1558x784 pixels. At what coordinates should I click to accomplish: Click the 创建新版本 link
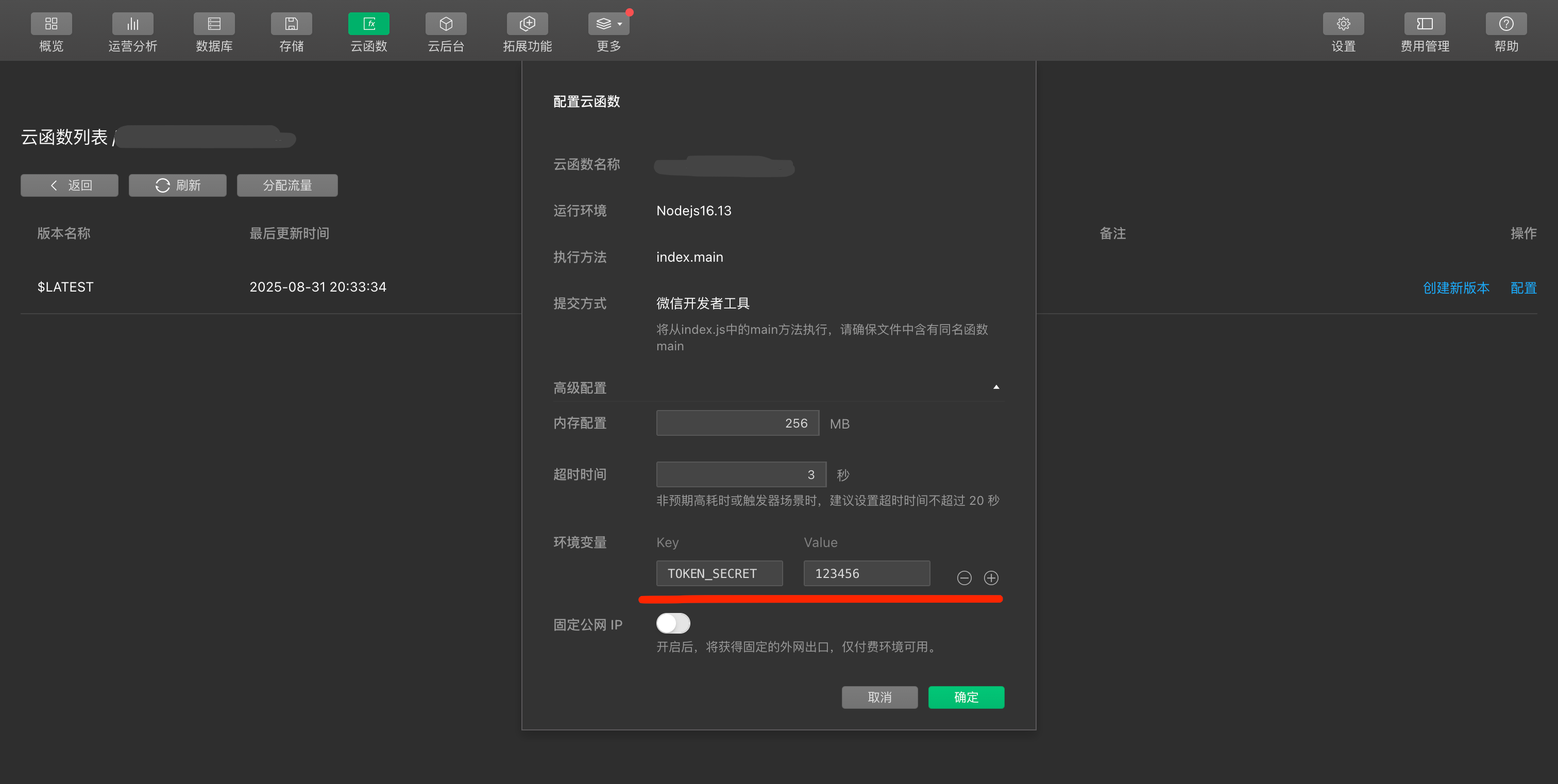tap(1457, 288)
